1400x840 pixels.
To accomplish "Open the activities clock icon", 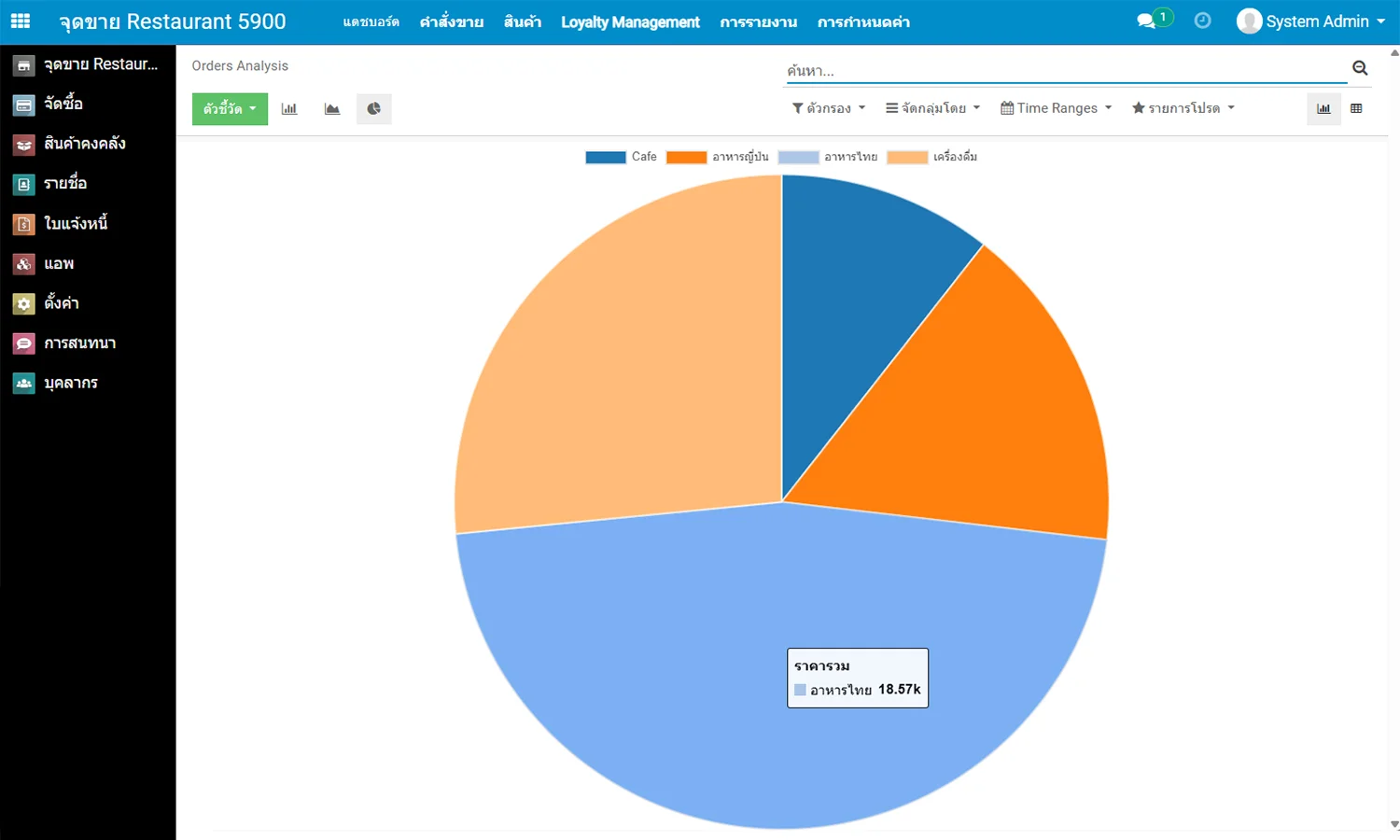I will pyautogui.click(x=1202, y=21).
